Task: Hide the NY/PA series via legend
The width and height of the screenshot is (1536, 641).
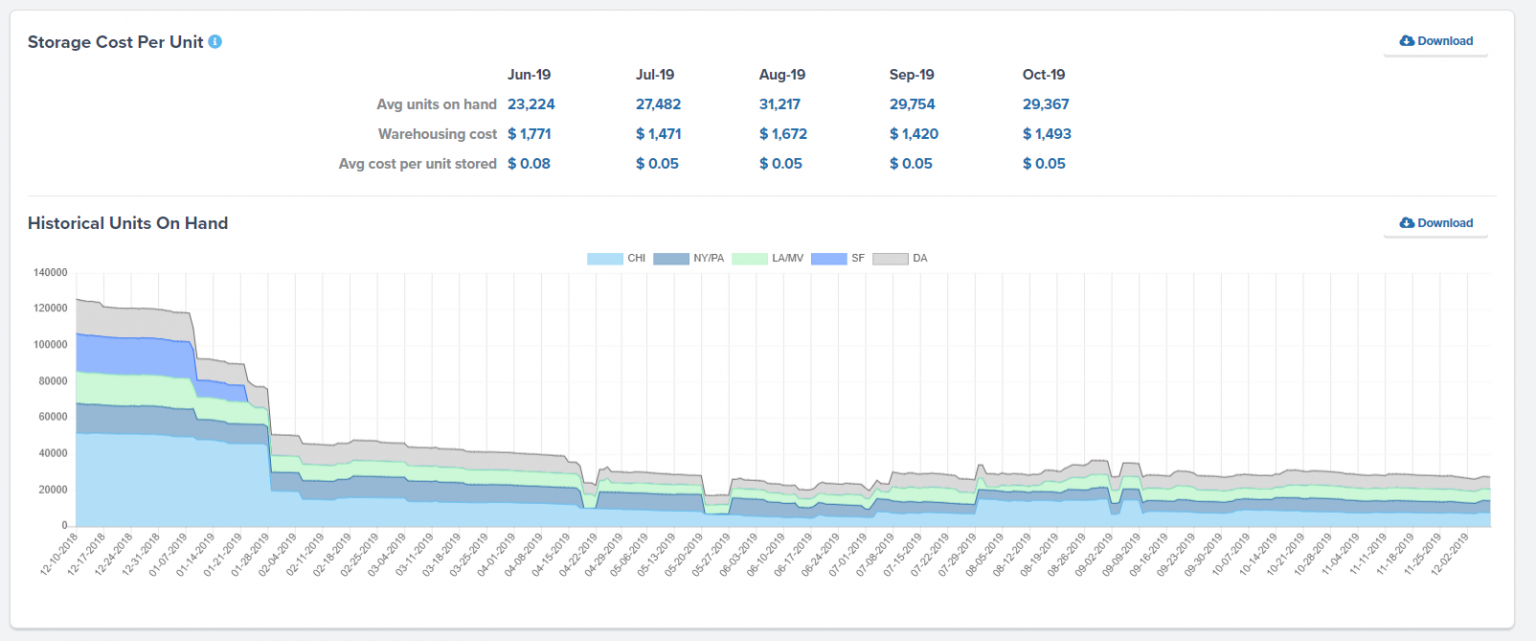Action: point(688,259)
